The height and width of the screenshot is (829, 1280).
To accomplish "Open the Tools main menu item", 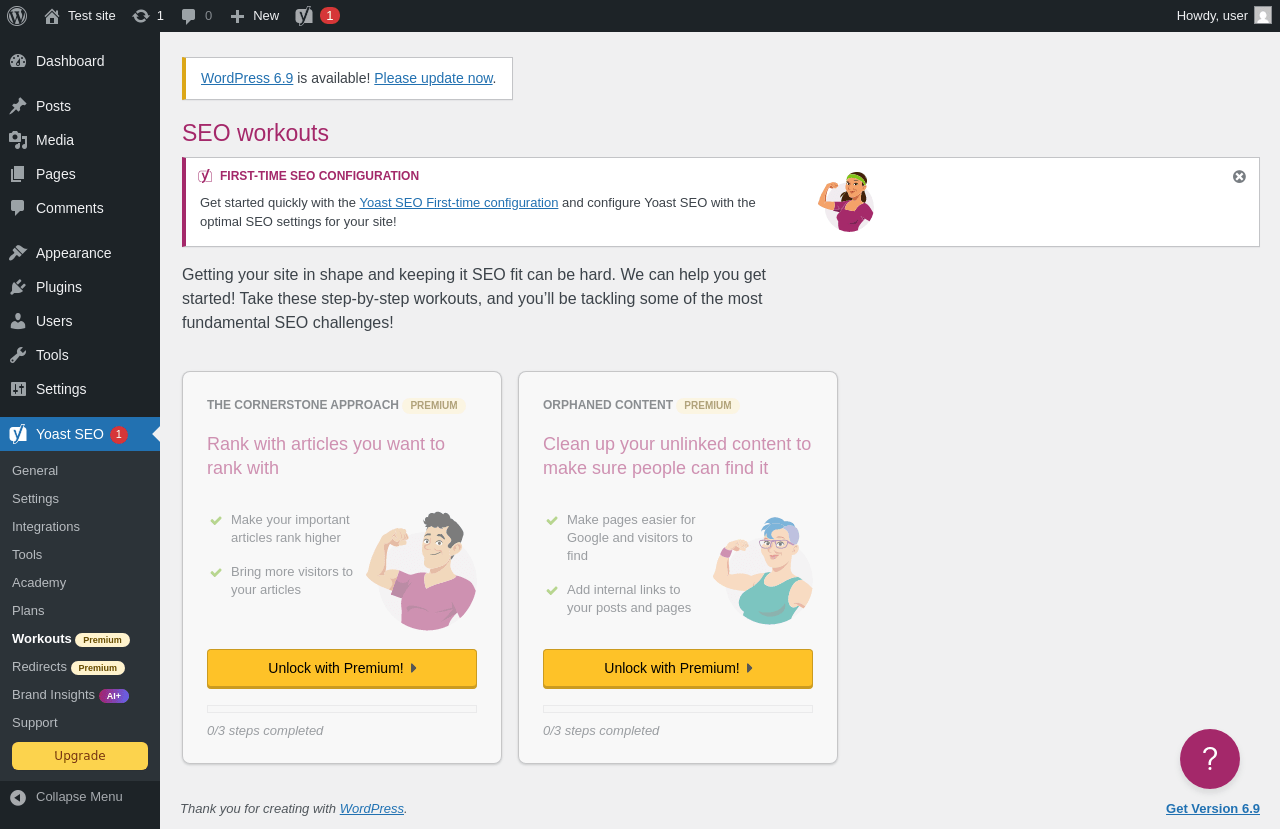I will click(80, 355).
